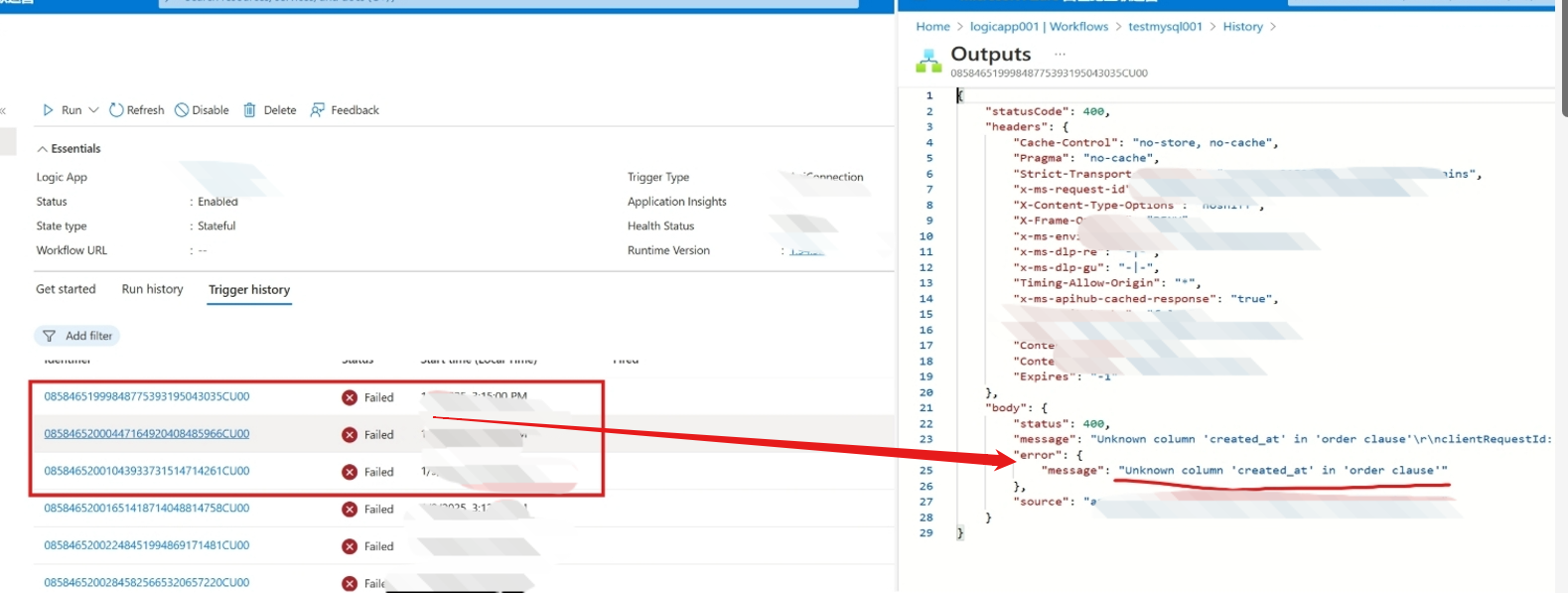Click the Delete trash icon

tap(250, 110)
